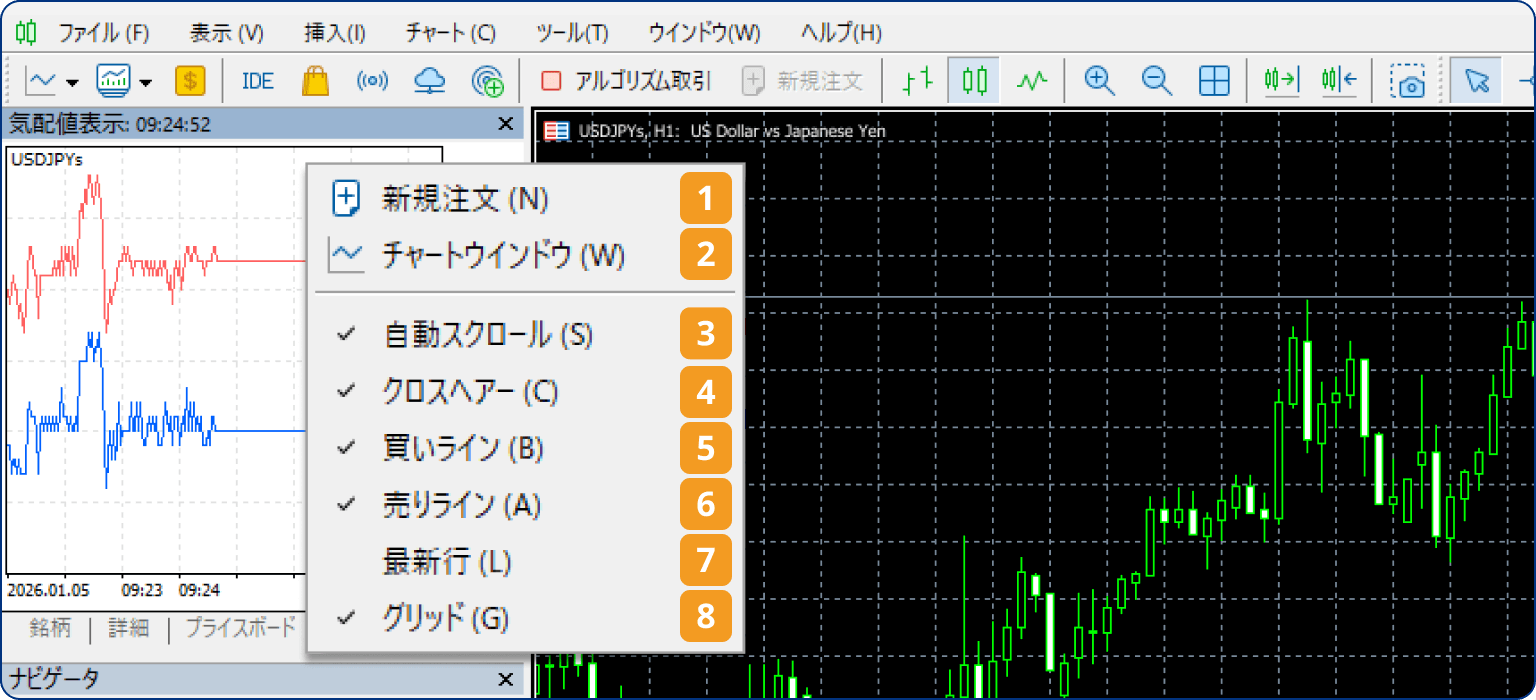Open the Market with the shopping bag icon
This screenshot has height=700, width=1536.
315,81
